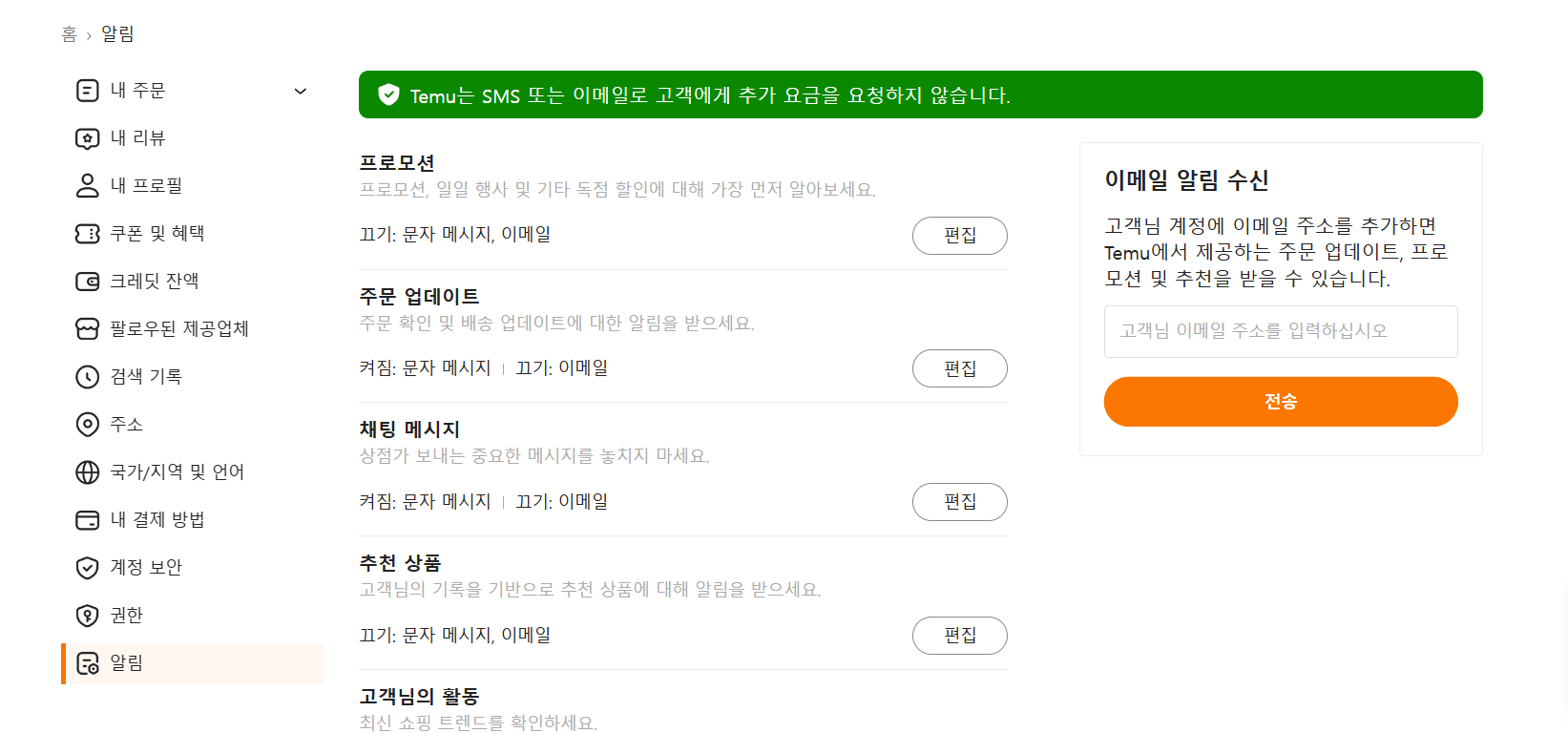The height and width of the screenshot is (733, 1568).
Task: Edit 주문 업데이트 notification settings
Action: tap(959, 368)
